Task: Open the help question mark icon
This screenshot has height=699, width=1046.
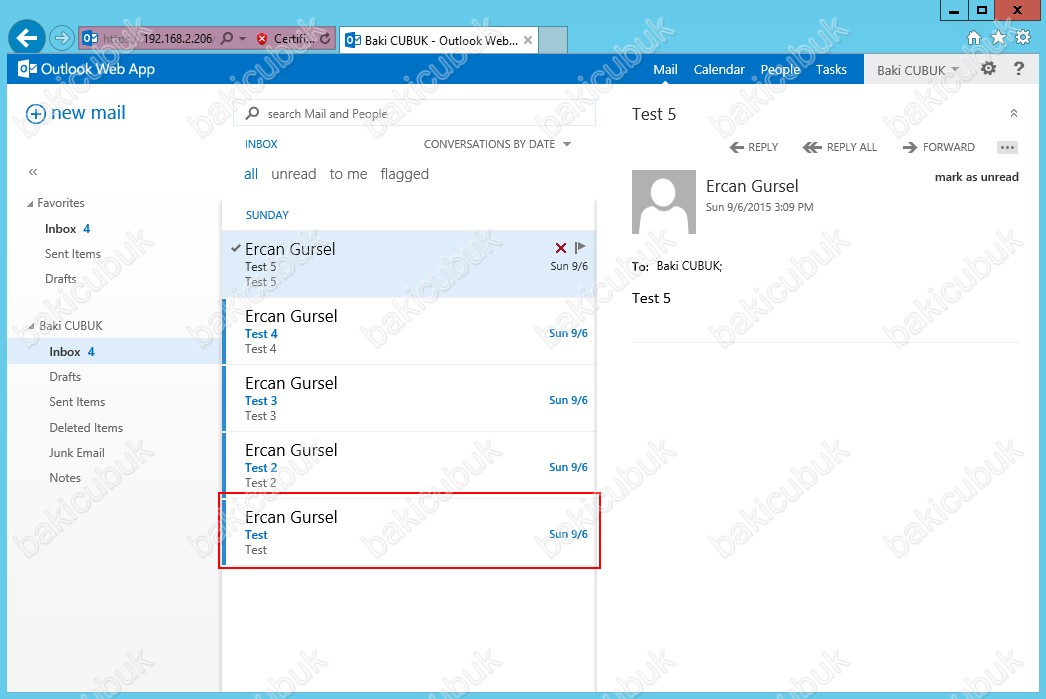Action: click(x=1019, y=69)
